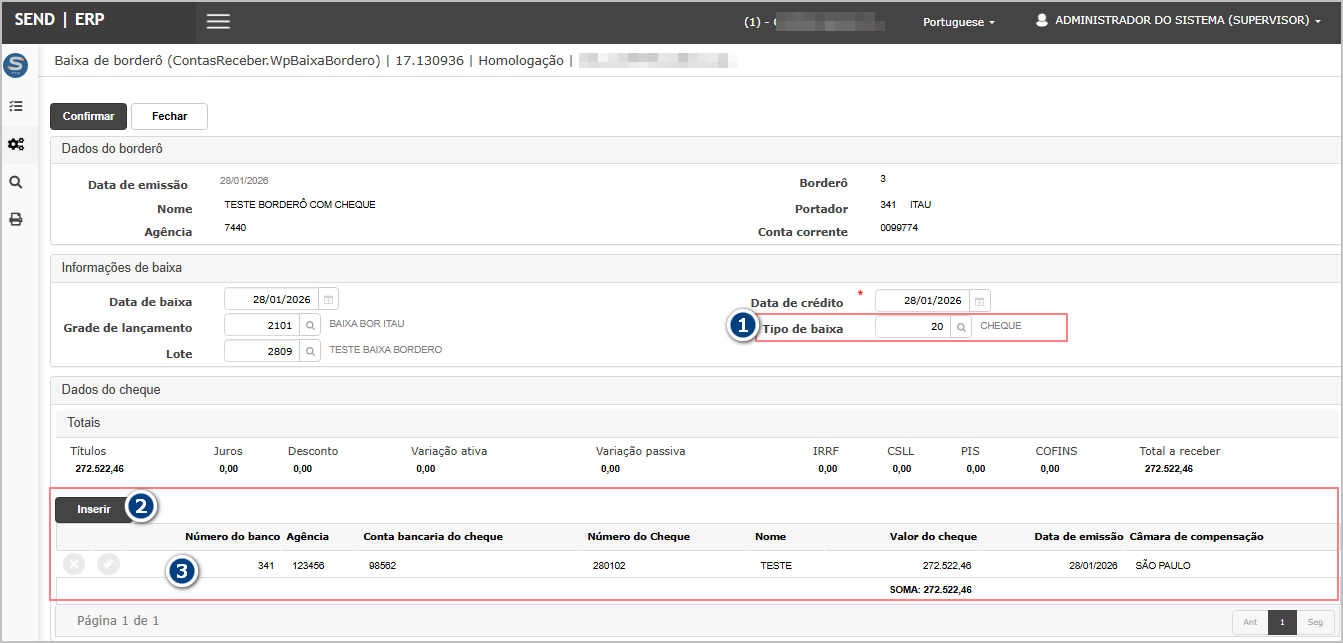
Task: Search lookup for Grade de lançamento
Action: pyautogui.click(x=311, y=325)
